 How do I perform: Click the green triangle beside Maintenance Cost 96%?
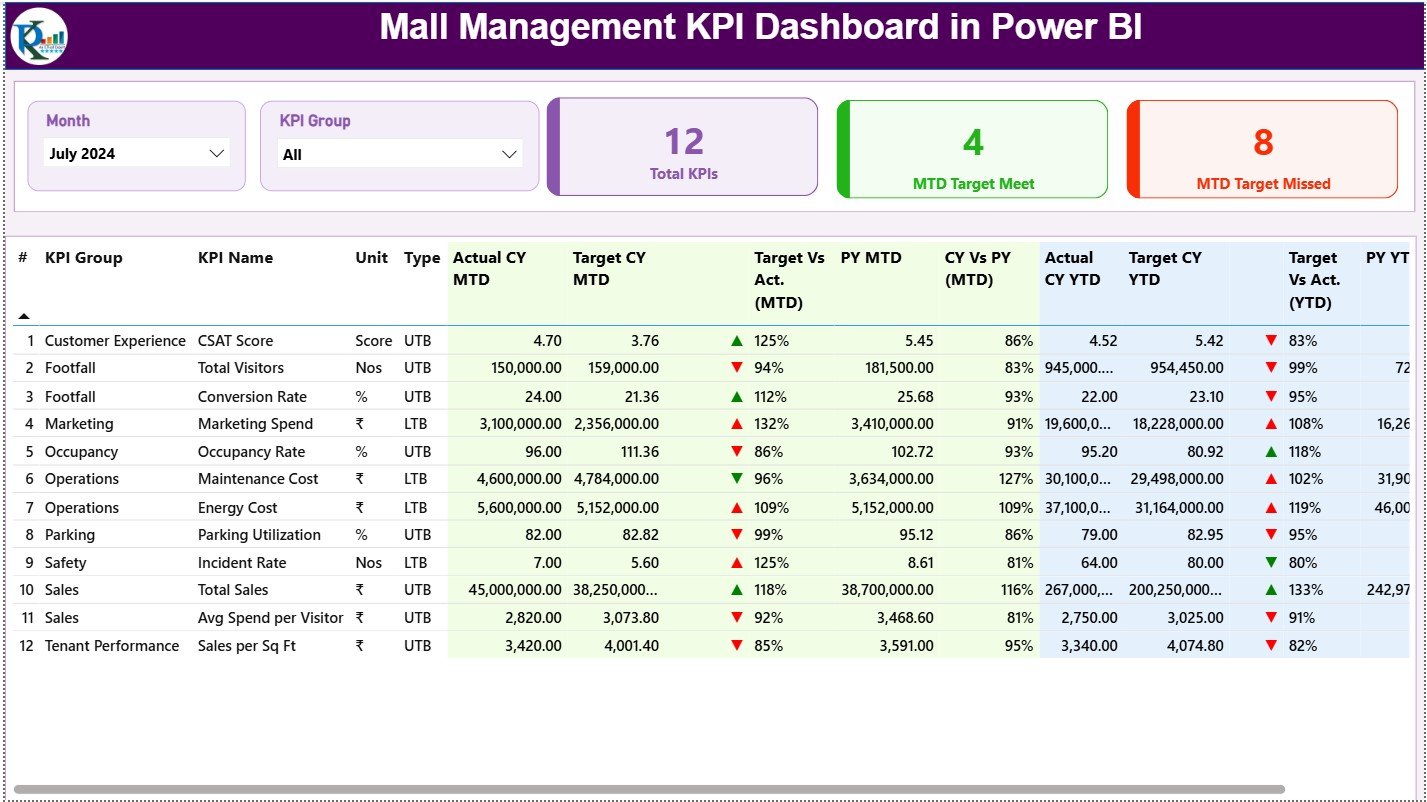(x=737, y=479)
